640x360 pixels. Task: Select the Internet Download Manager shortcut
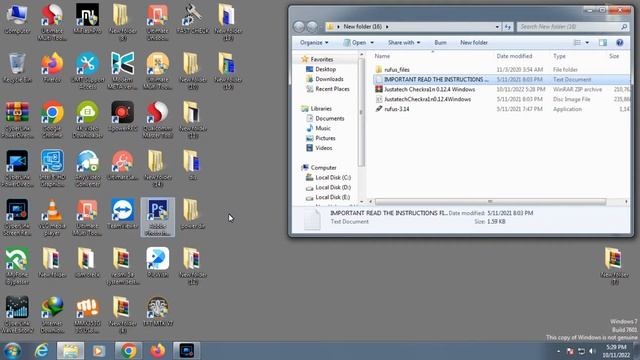[x=52, y=315]
